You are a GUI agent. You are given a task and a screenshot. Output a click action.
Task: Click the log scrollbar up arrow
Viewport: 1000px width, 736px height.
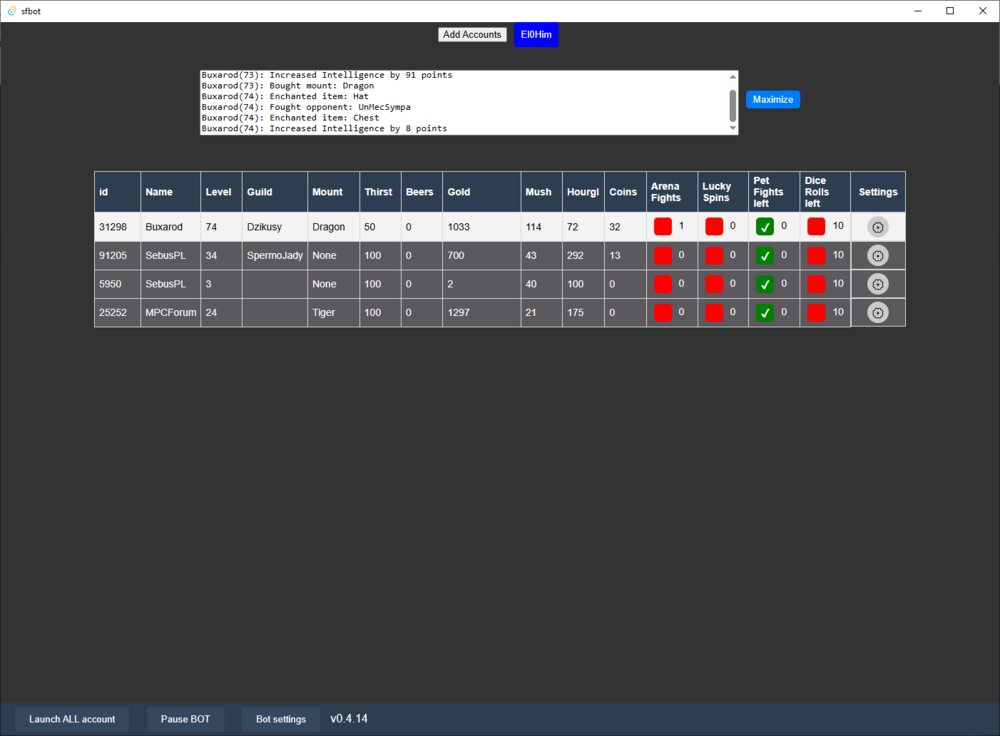(x=733, y=77)
